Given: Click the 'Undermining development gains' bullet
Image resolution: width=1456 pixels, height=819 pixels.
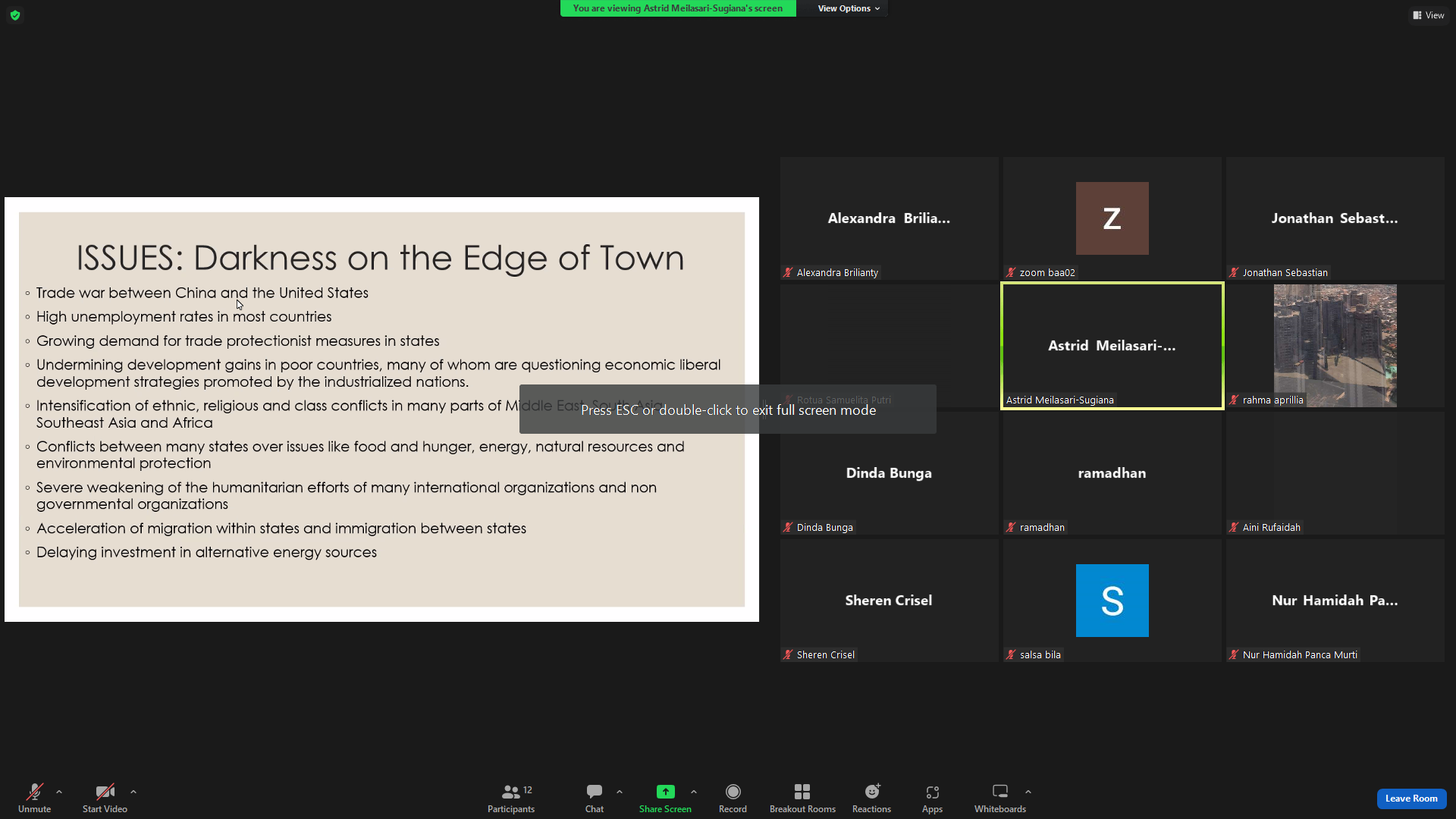Looking at the screenshot, I should tap(378, 373).
